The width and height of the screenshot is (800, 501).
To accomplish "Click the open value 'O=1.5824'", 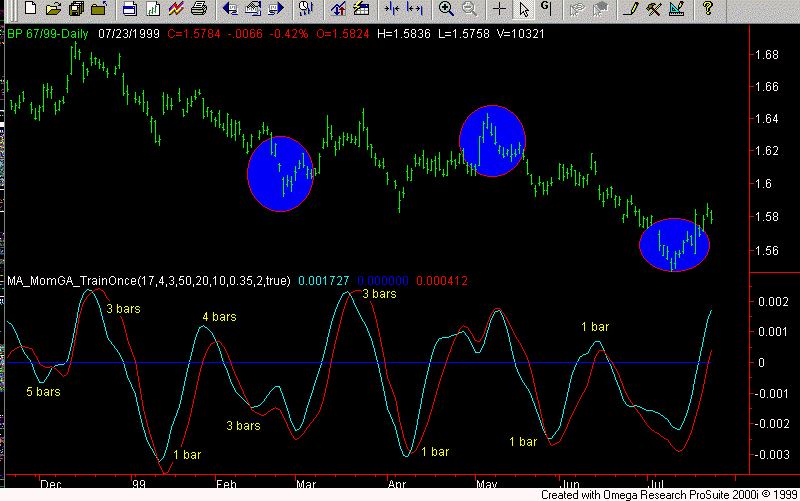I will click(342, 34).
